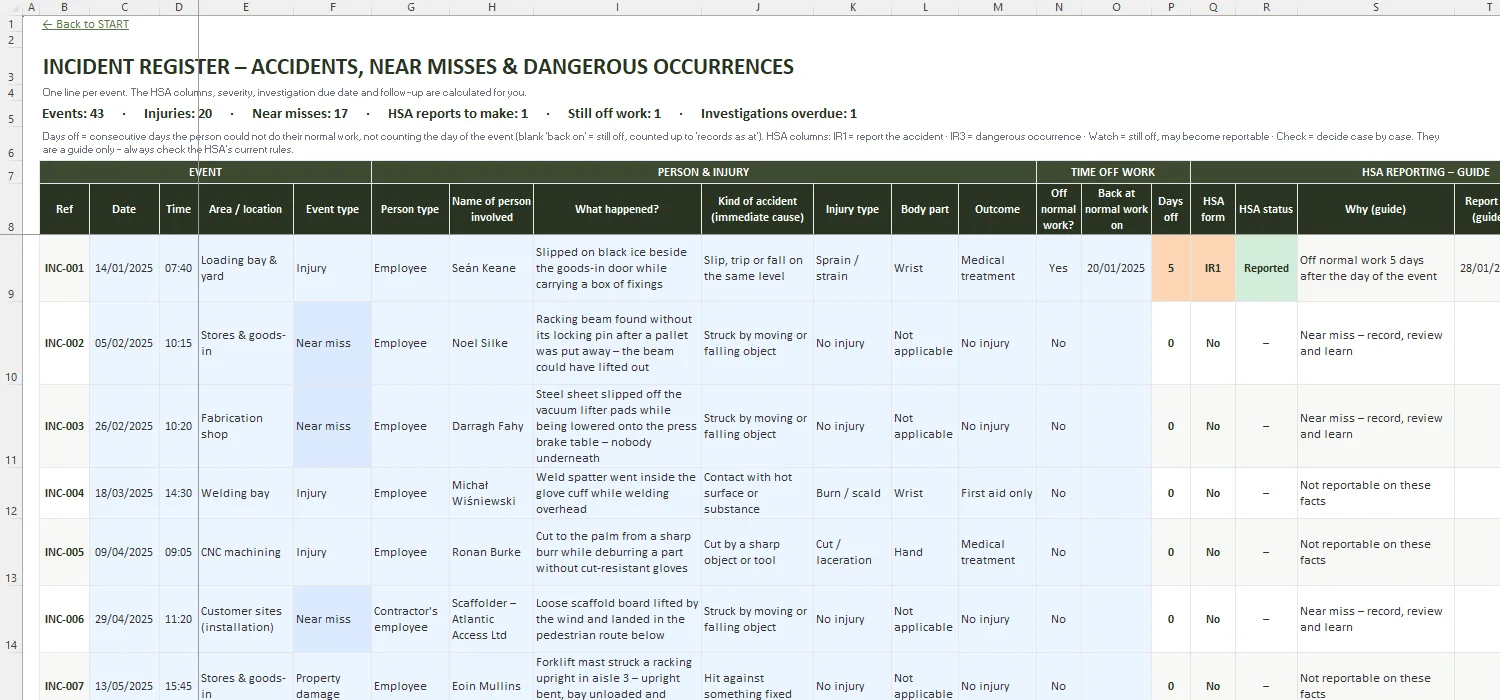Click cell INC-003

tap(65, 426)
